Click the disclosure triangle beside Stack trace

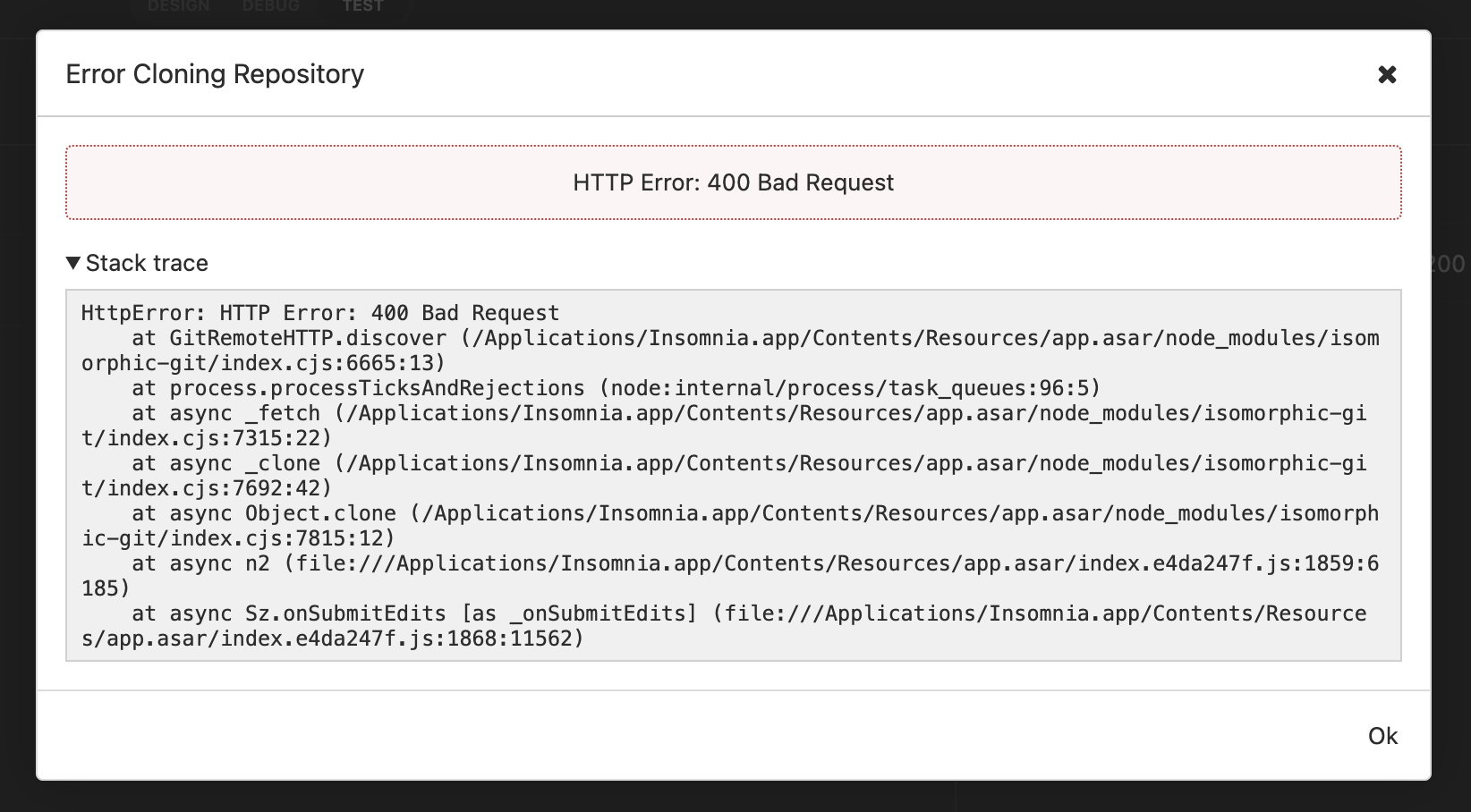74,263
